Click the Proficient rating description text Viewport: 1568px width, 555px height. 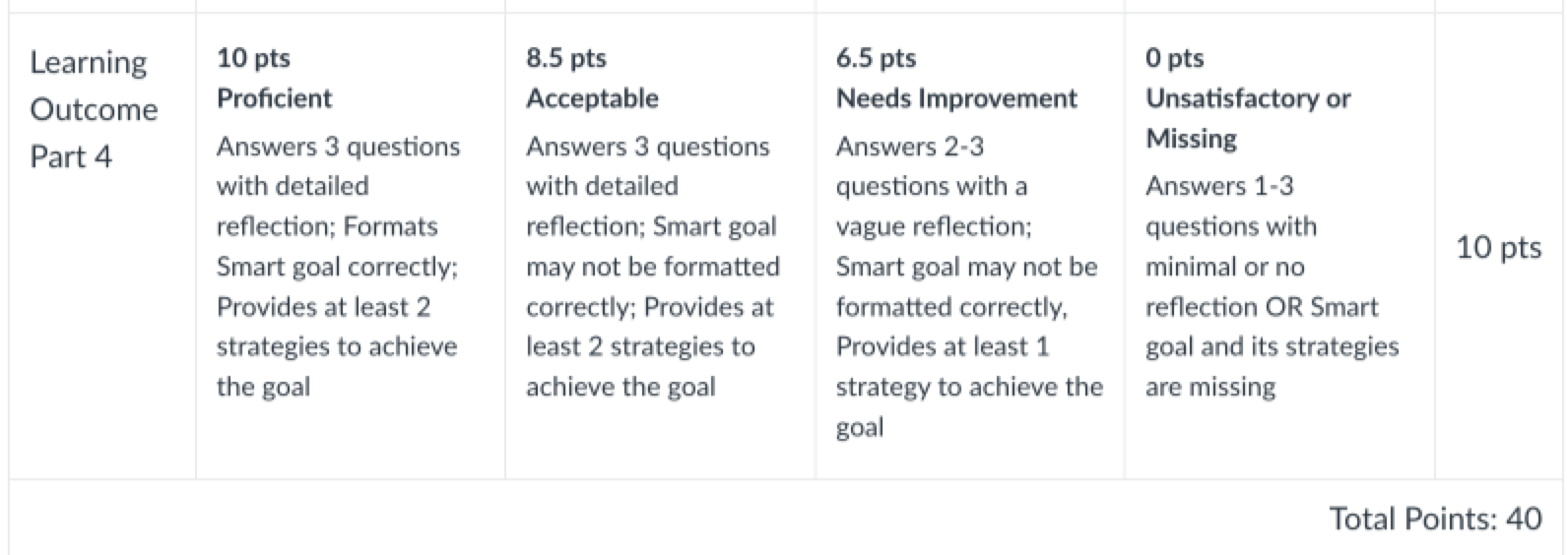pyautogui.click(x=338, y=266)
